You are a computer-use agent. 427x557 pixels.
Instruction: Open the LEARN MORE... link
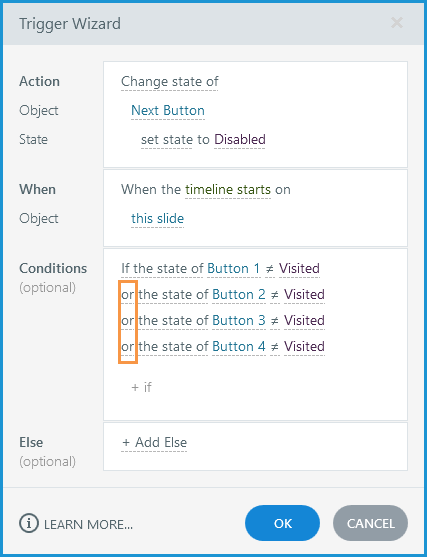[x=88, y=524]
